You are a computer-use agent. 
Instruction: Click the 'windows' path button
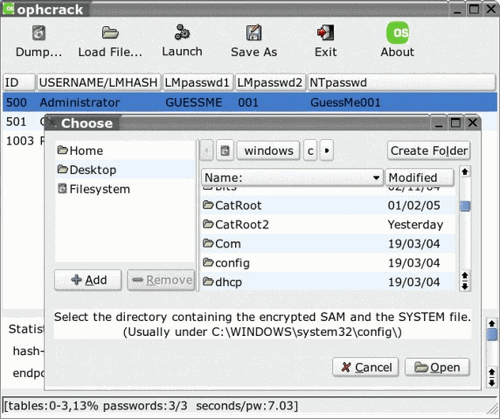point(268,151)
